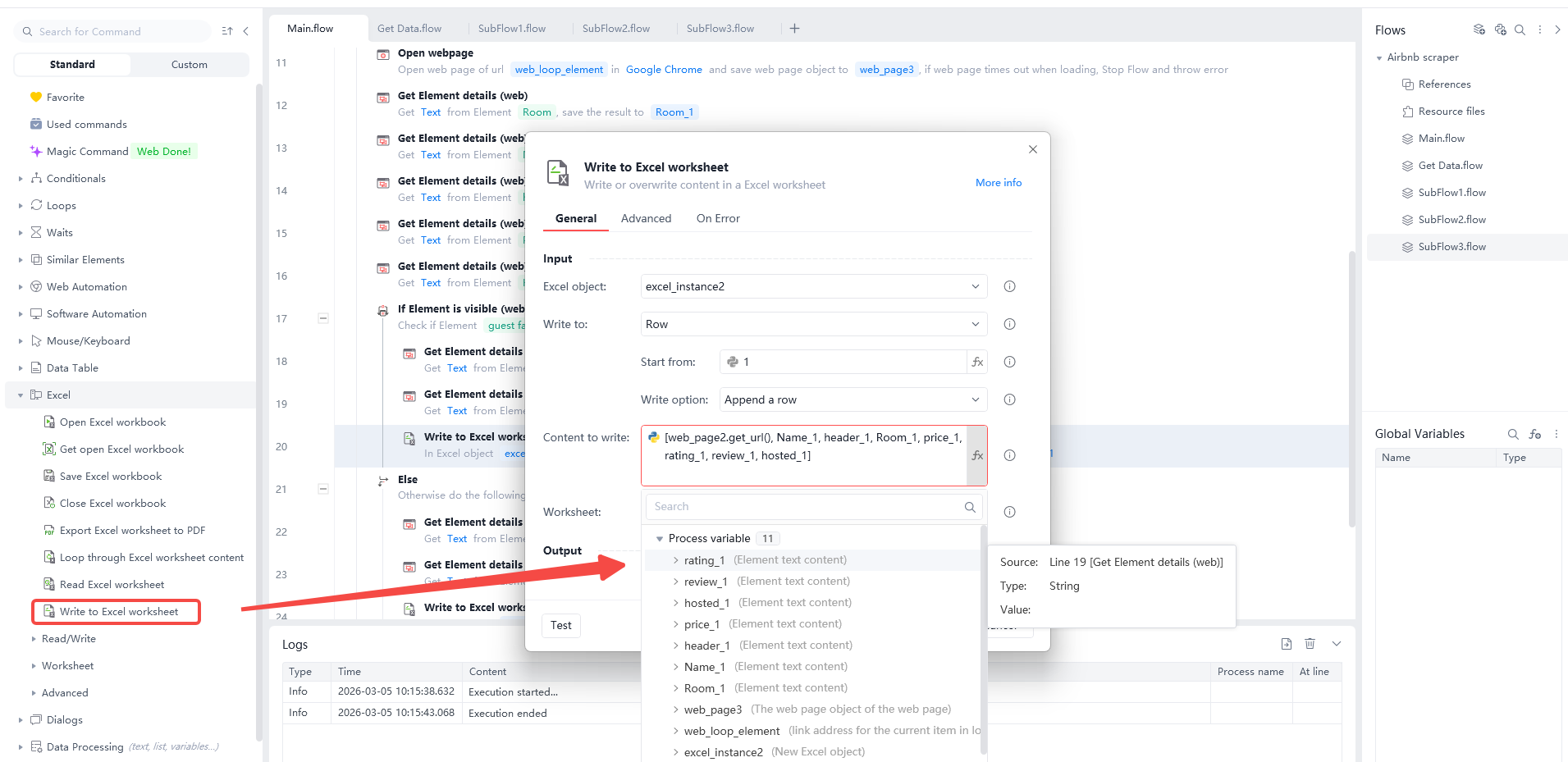The image size is (1568, 762).
Task: Open the SubFlow2.flow tab
Action: 615,27
